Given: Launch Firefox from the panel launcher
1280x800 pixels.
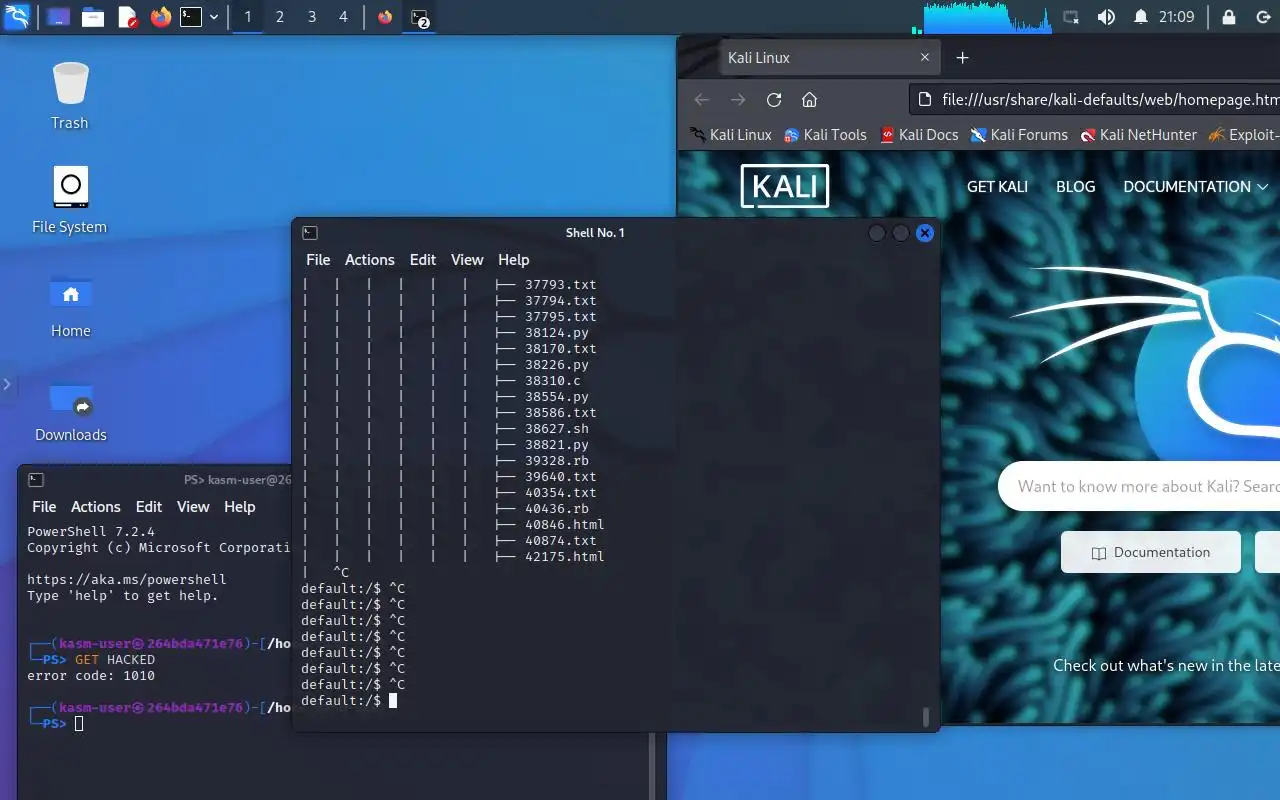Looking at the screenshot, I should pos(161,17).
